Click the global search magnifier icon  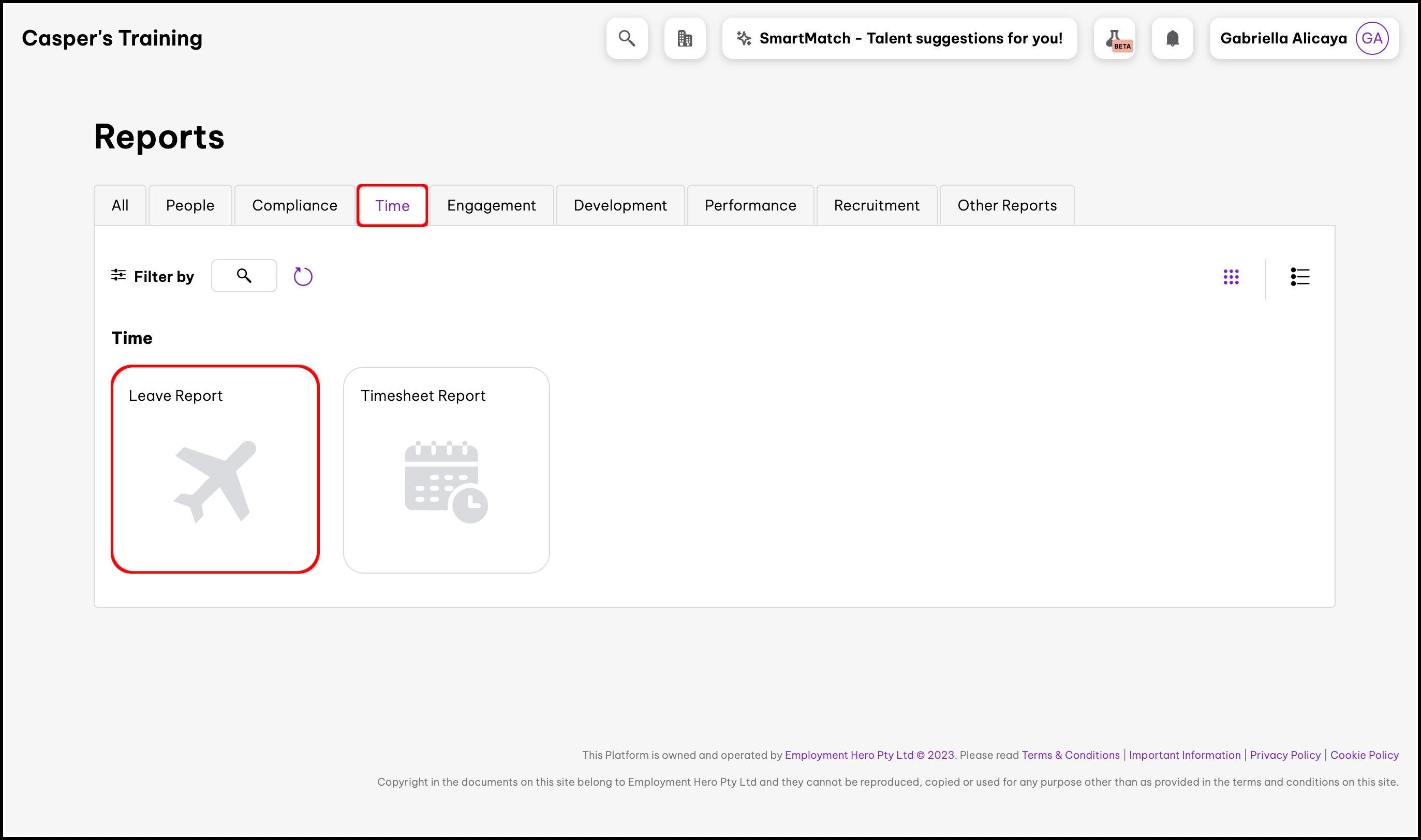point(626,38)
